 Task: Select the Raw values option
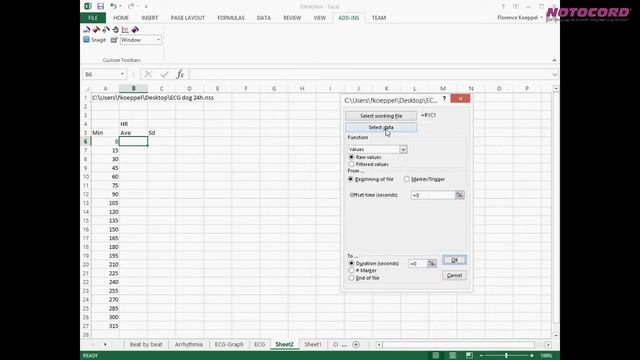click(x=365, y=157)
